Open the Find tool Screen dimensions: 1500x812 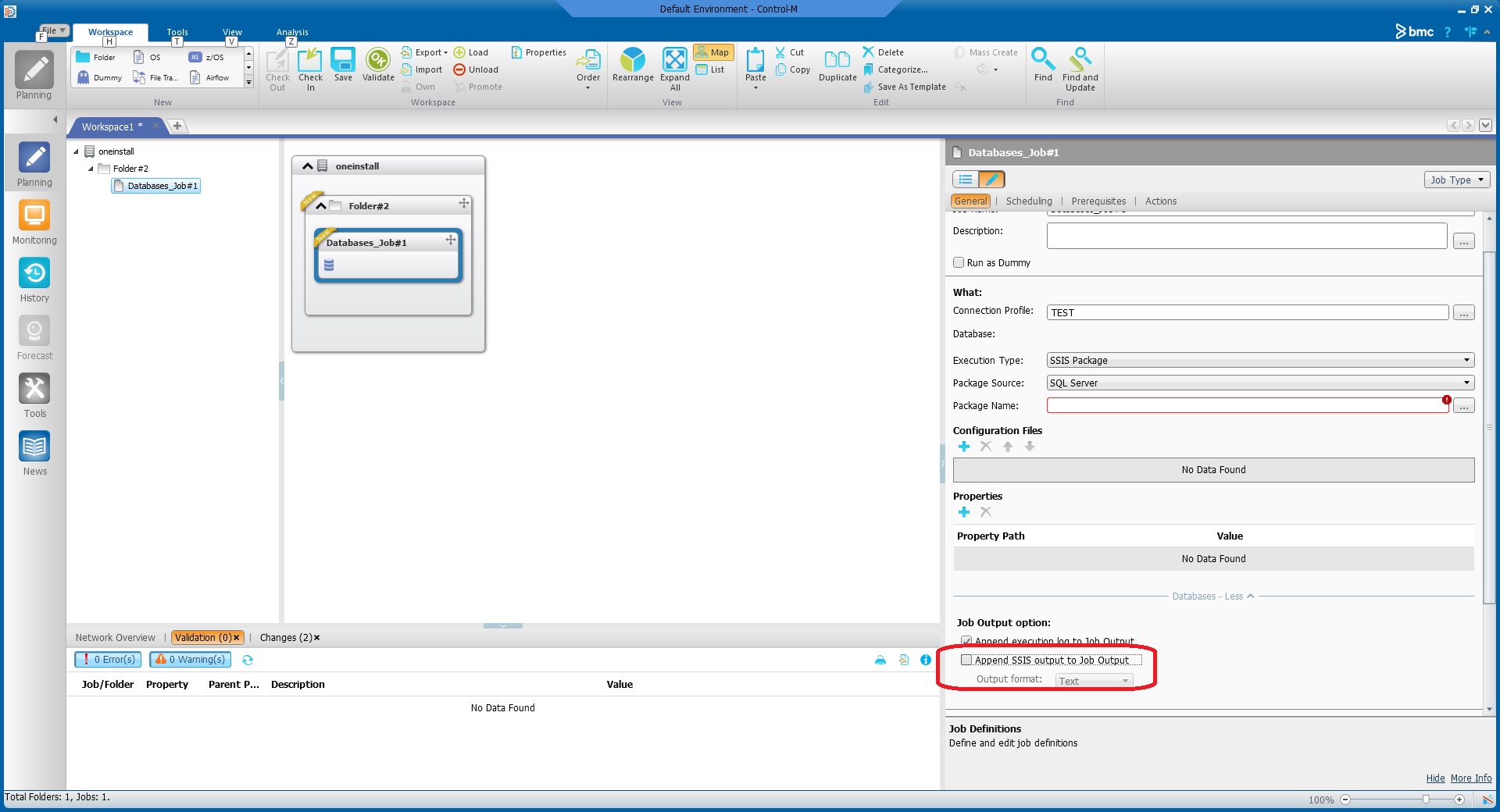[x=1043, y=65]
